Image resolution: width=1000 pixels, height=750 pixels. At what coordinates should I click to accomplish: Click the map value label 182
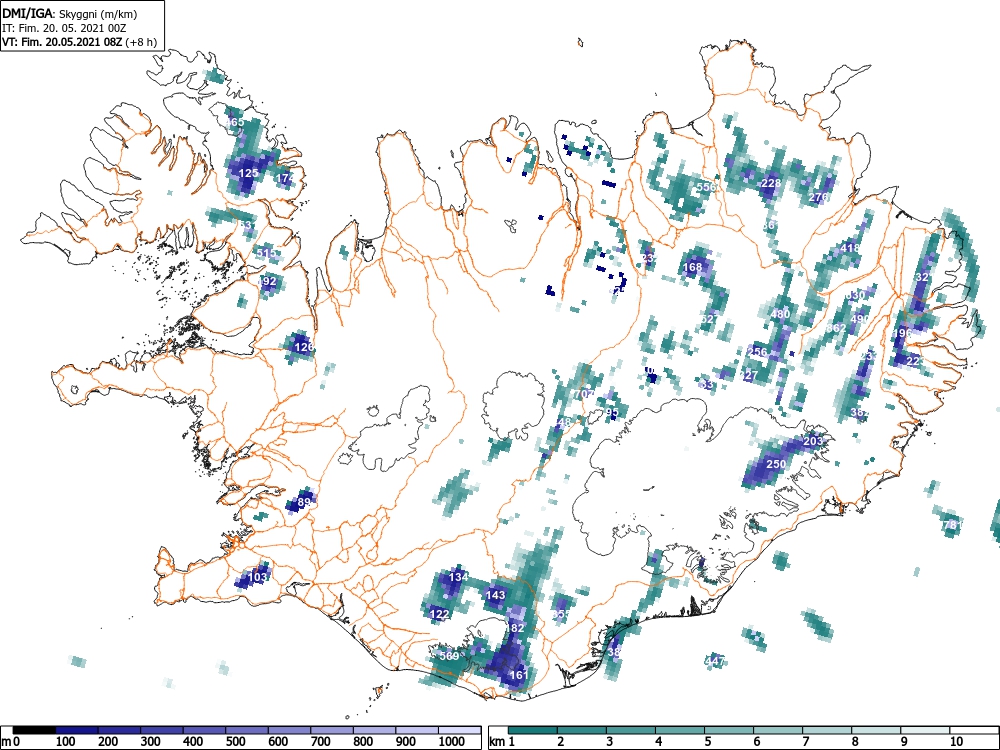click(515, 628)
